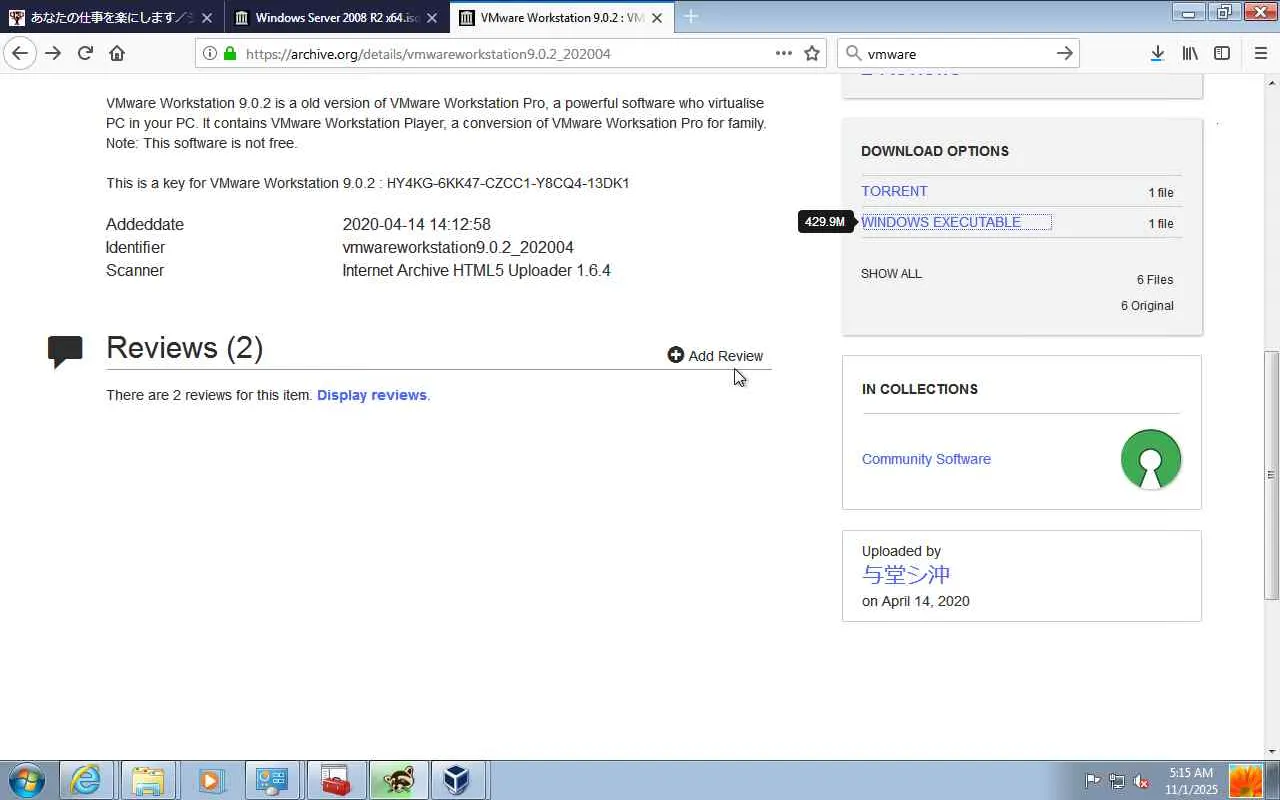The height and width of the screenshot is (800, 1280).
Task: Click the muted volume tray icon
Action: [1141, 781]
